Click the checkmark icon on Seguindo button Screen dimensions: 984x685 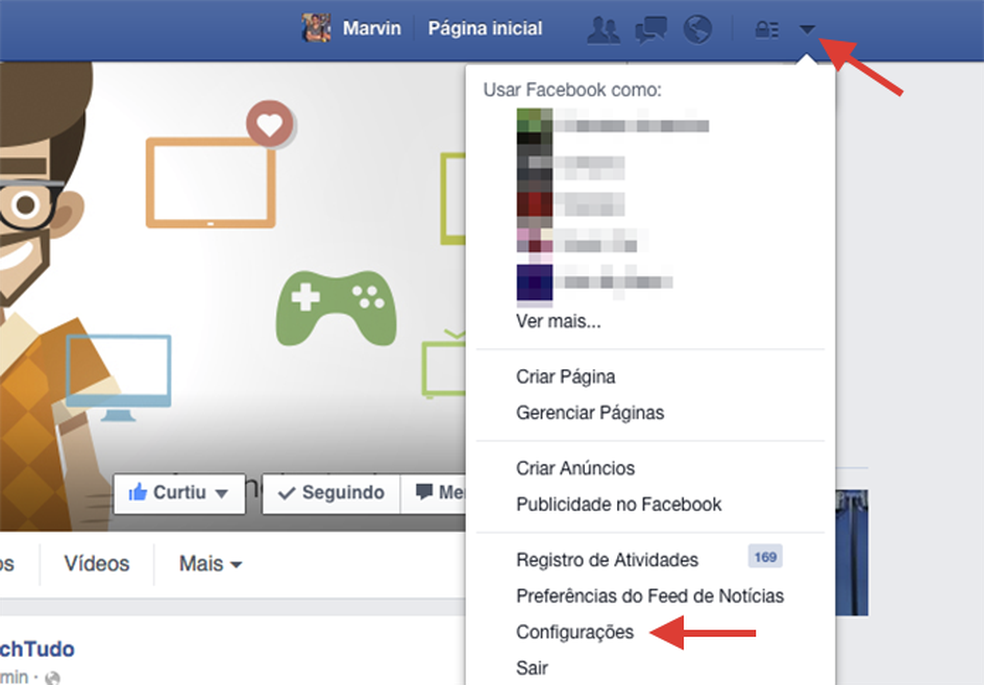(287, 492)
